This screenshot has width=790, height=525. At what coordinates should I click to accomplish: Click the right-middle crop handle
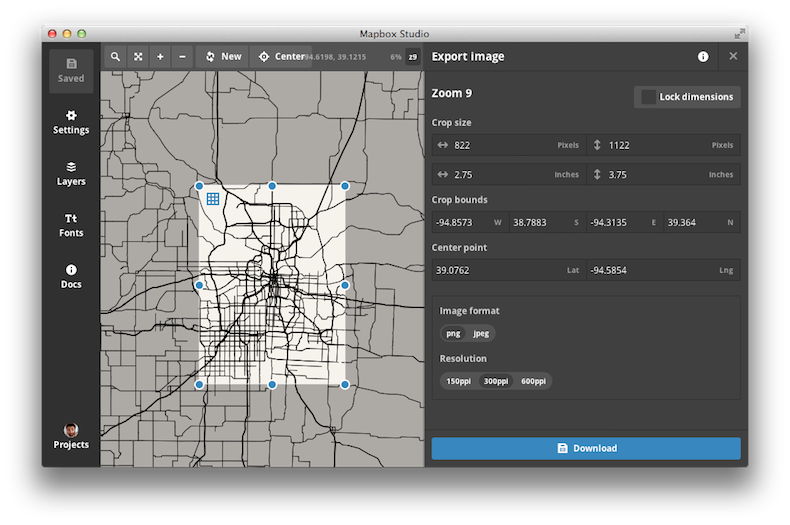[345, 285]
